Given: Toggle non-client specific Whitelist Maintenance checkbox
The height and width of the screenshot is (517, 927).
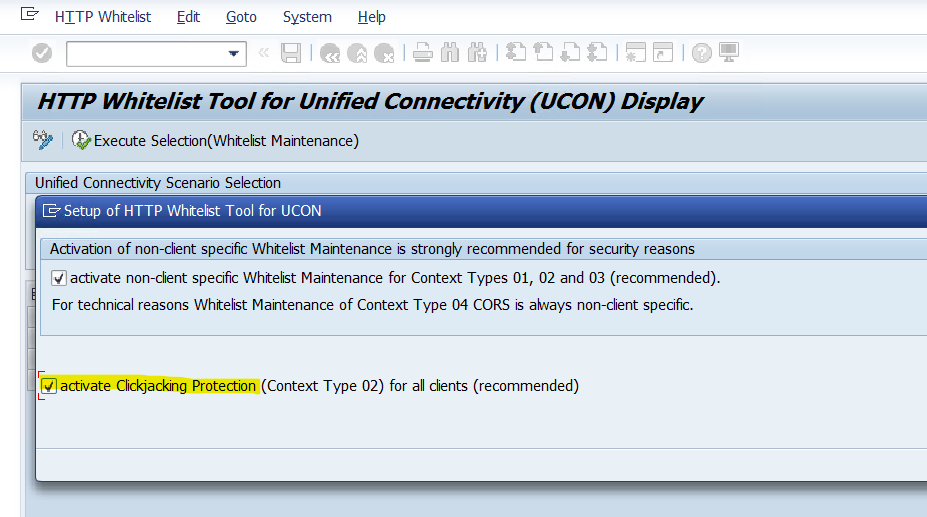Looking at the screenshot, I should point(59,278).
